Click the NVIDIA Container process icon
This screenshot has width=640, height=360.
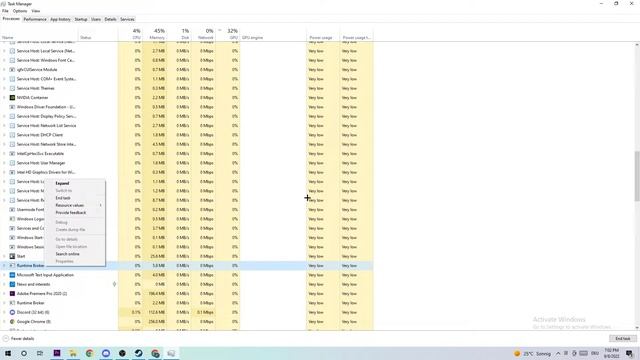point(12,98)
